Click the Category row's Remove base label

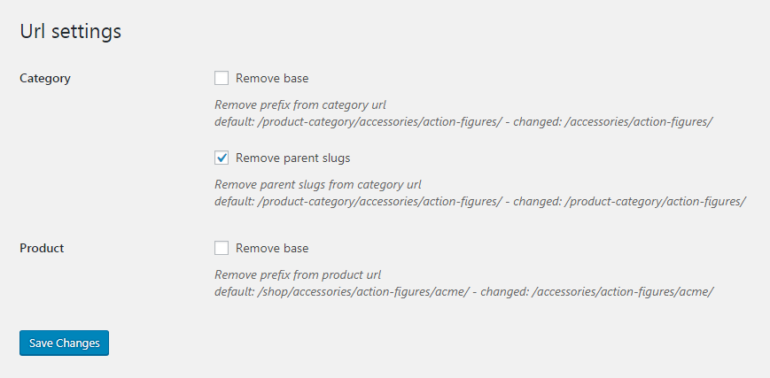coord(272,78)
